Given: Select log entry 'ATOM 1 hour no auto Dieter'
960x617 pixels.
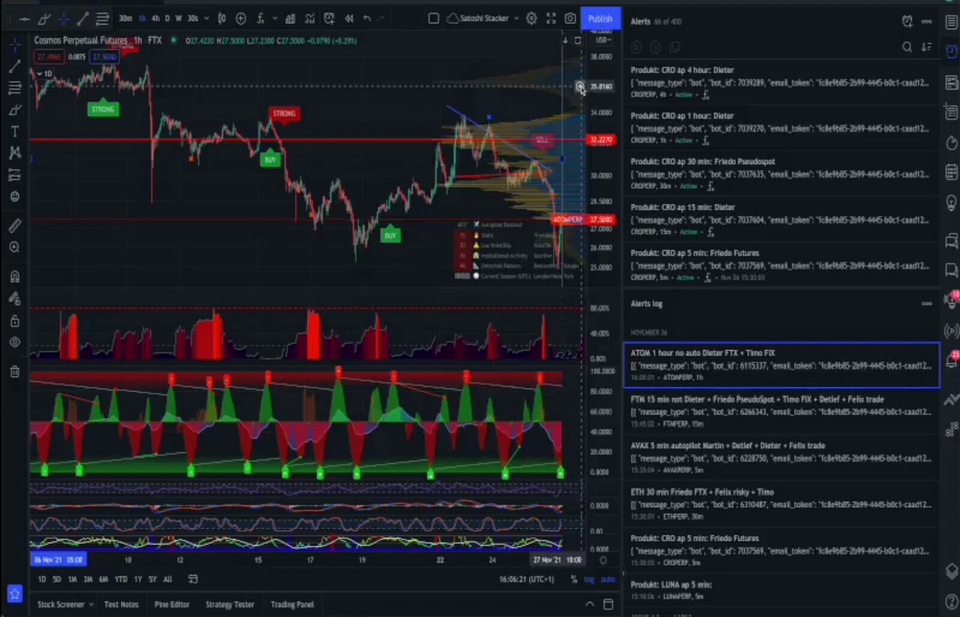Looking at the screenshot, I should coord(781,365).
